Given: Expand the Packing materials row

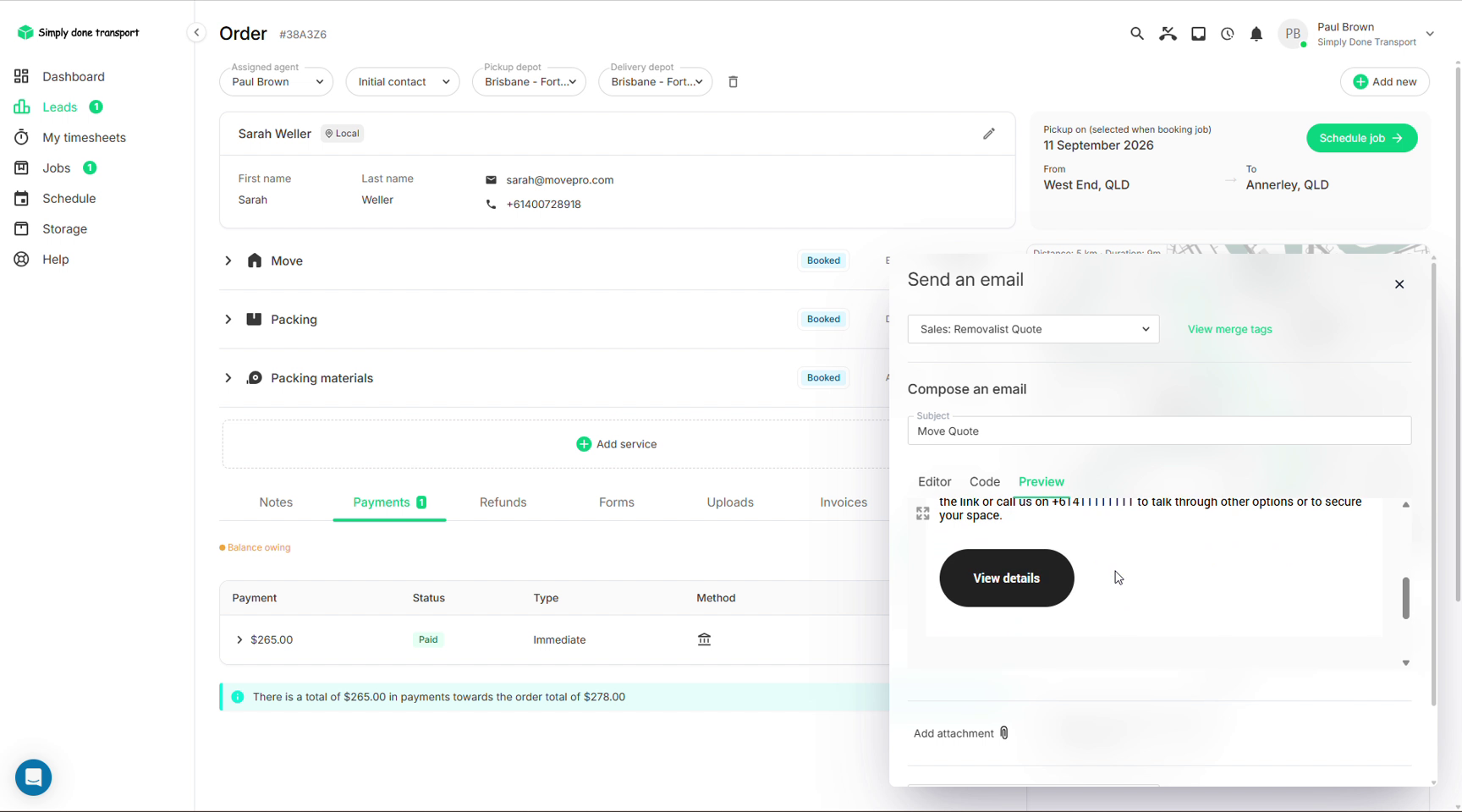Looking at the screenshot, I should tap(228, 378).
